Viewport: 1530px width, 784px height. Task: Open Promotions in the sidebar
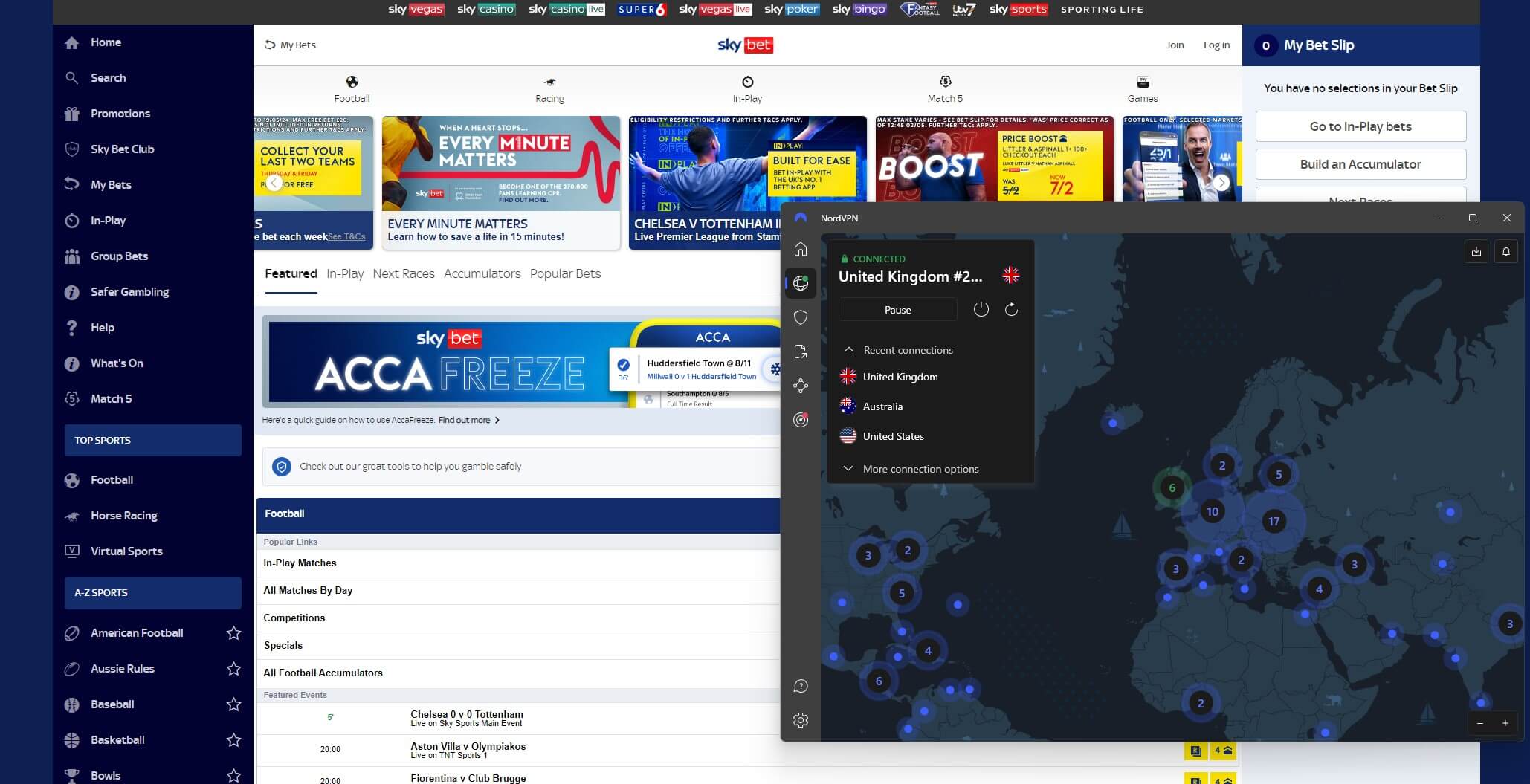(120, 114)
